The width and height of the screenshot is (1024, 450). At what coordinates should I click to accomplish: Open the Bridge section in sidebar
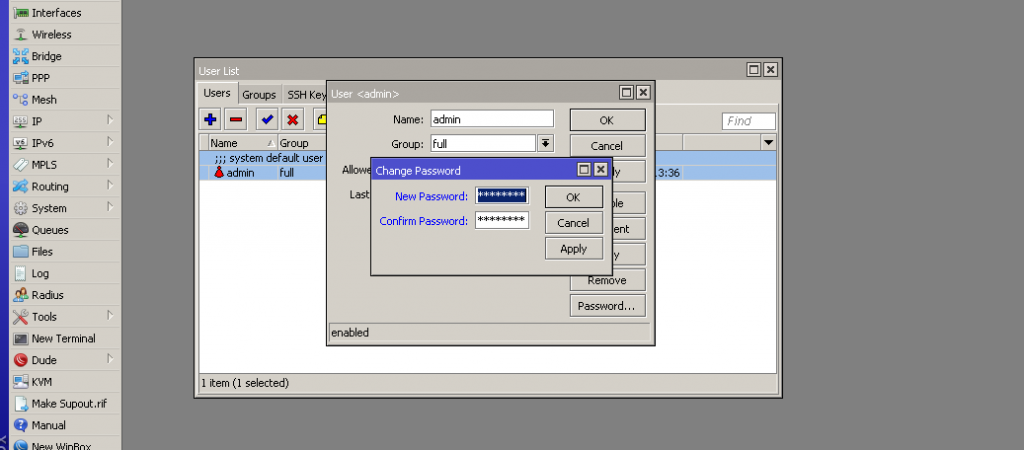(x=46, y=57)
